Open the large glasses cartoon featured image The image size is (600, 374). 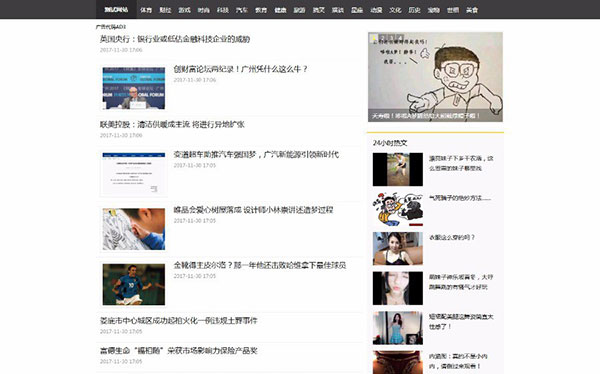click(435, 77)
